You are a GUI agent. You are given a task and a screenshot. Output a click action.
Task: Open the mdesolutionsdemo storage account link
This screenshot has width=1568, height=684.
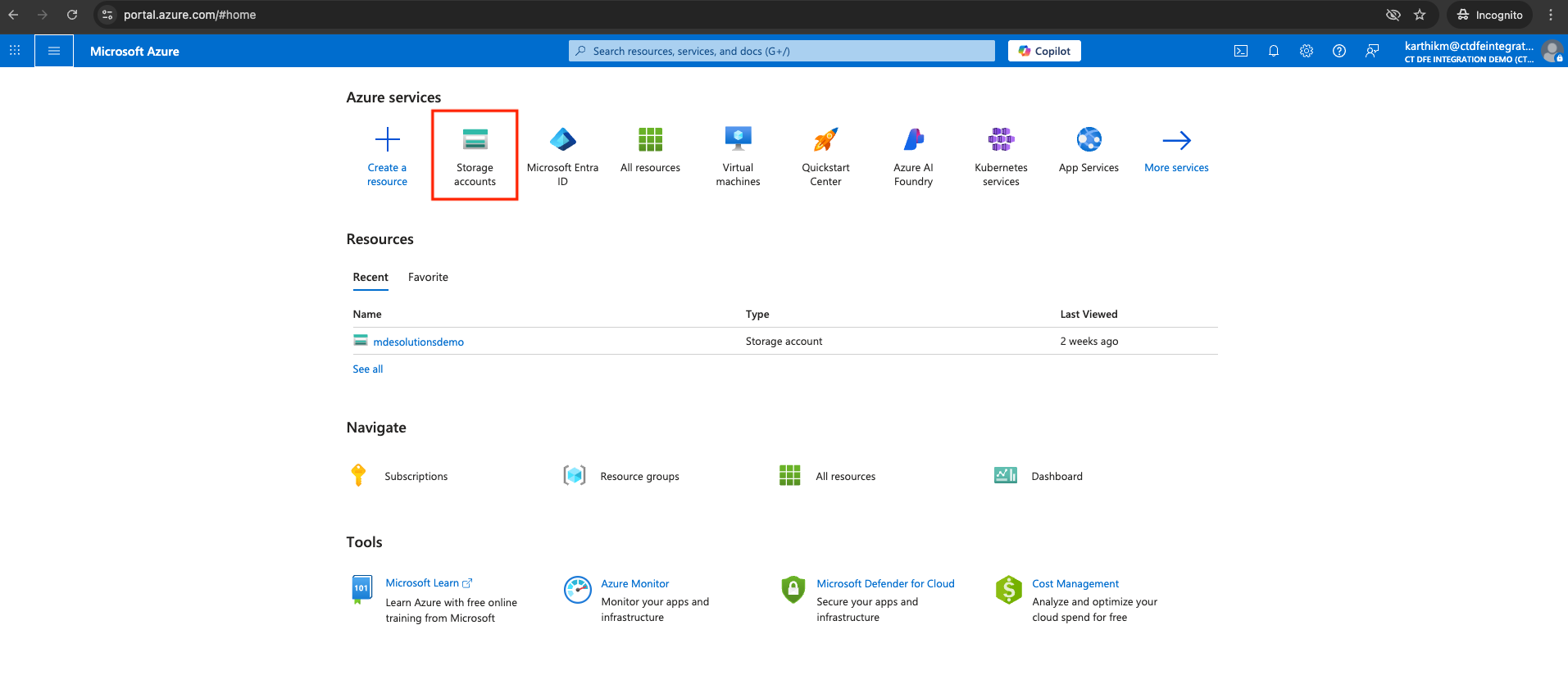pos(418,342)
